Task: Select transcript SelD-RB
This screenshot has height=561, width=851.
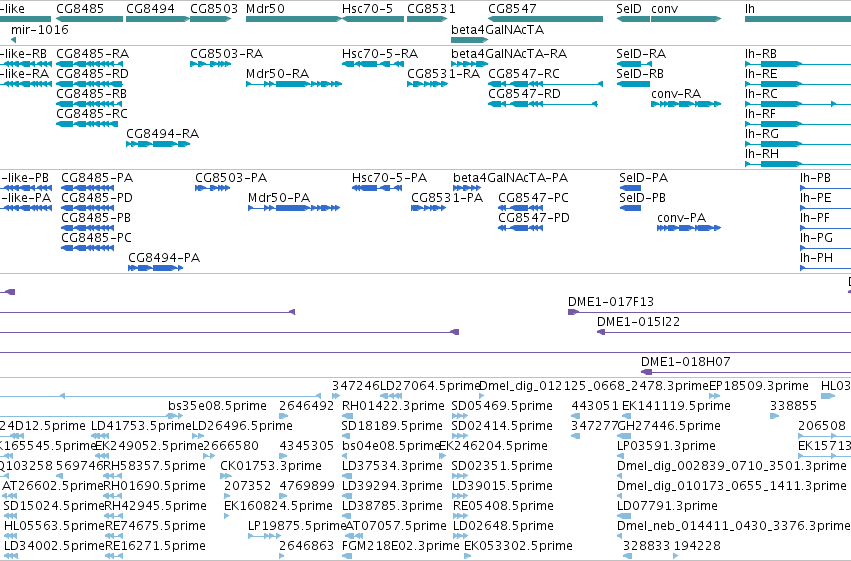Action: pyautogui.click(x=633, y=84)
